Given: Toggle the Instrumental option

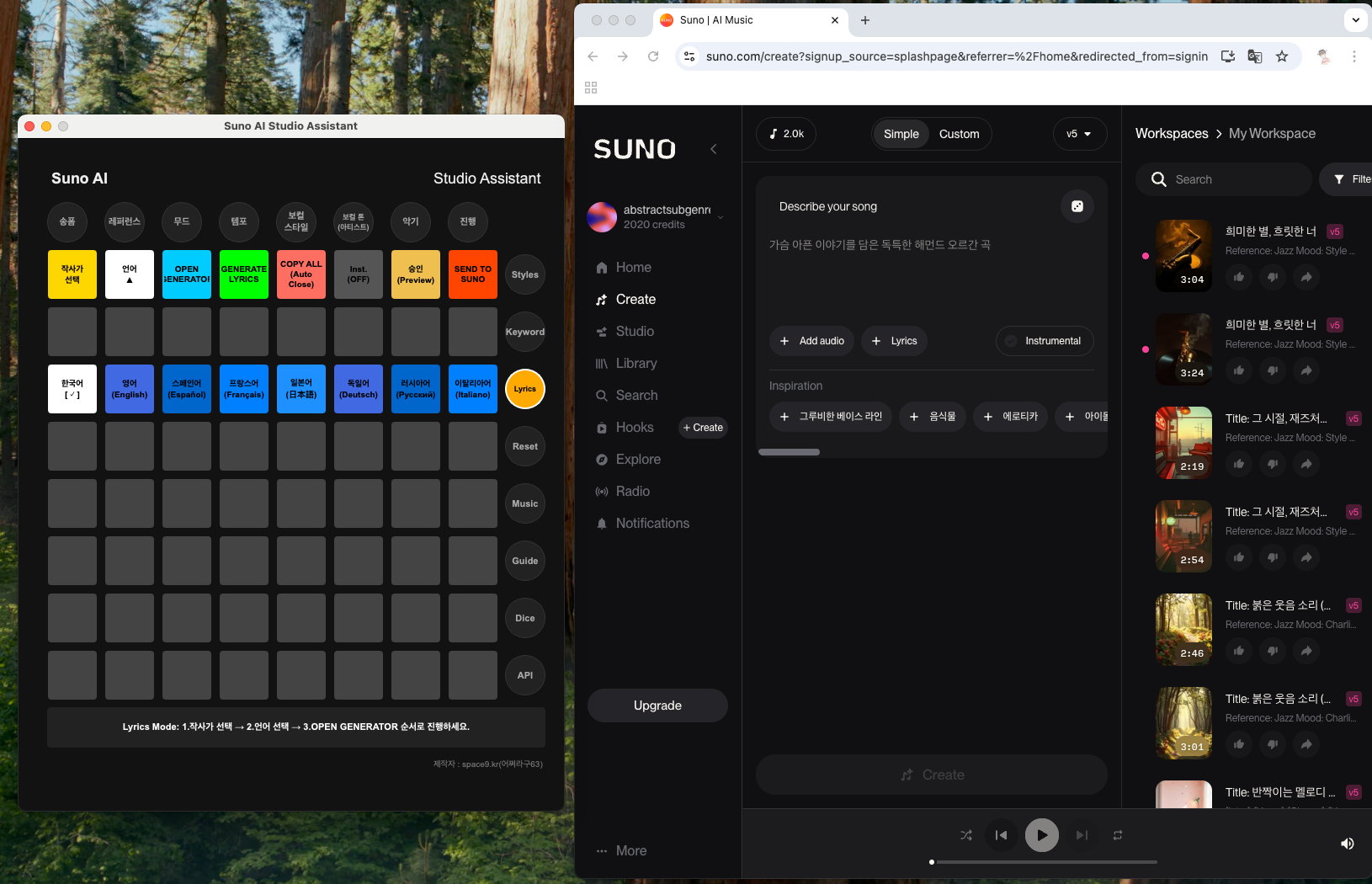Looking at the screenshot, I should click(1045, 341).
